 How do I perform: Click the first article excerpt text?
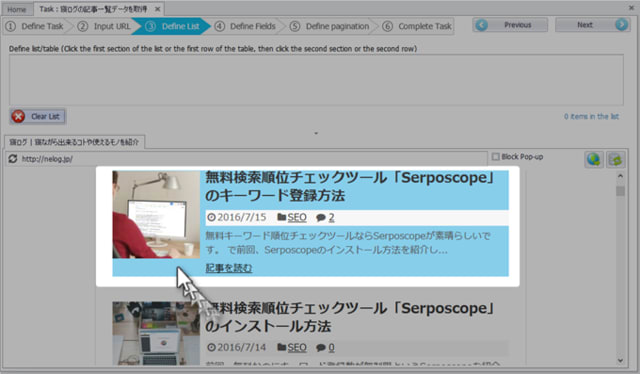(348, 243)
